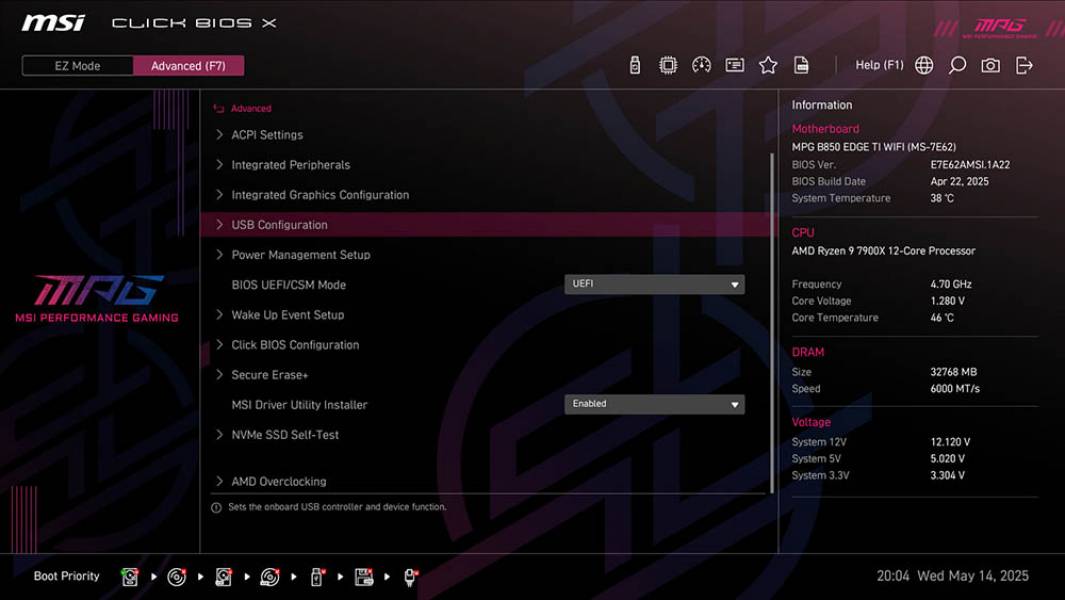Click BIOS version E7E62AMSI.1A22 value

click(970, 164)
